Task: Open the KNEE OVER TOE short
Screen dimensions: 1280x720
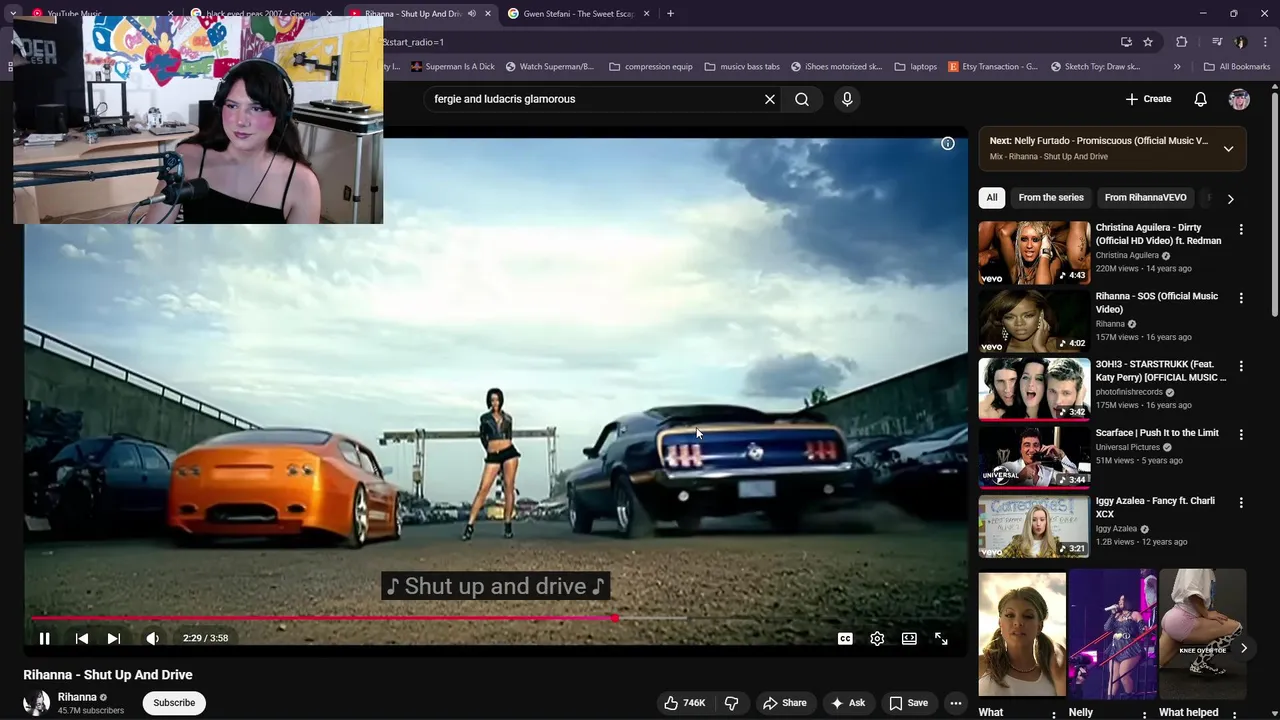Action: [1203, 633]
